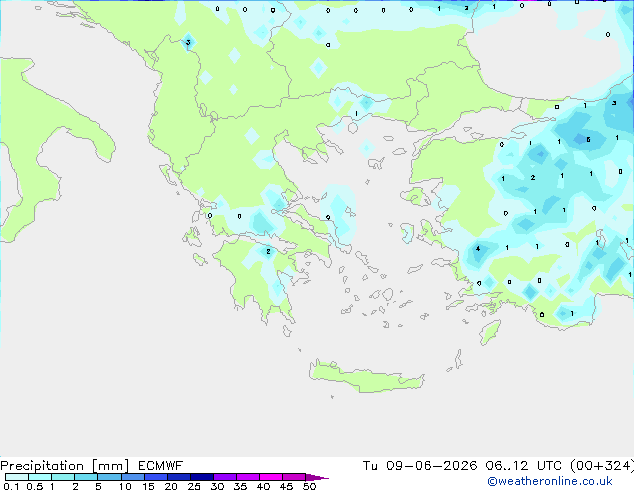Select the 15–20 mm legend color swatch
Viewport: 634px width, 490px height.
(x=155, y=477)
